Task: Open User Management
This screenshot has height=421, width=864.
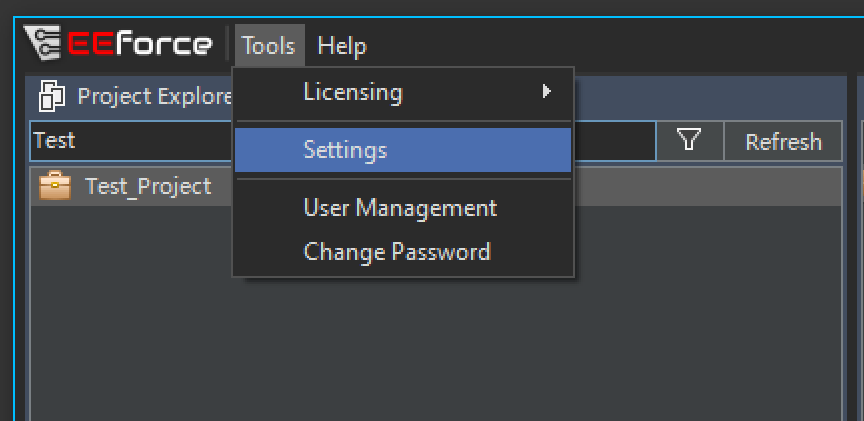Action: point(403,208)
